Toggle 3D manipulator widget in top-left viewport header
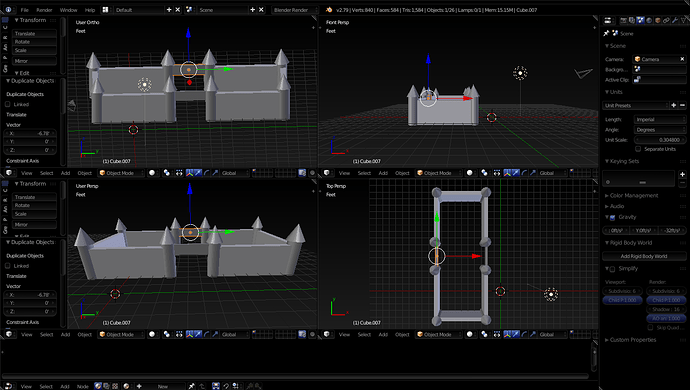Image resolution: width=690 pixels, height=390 pixels. click(190, 173)
